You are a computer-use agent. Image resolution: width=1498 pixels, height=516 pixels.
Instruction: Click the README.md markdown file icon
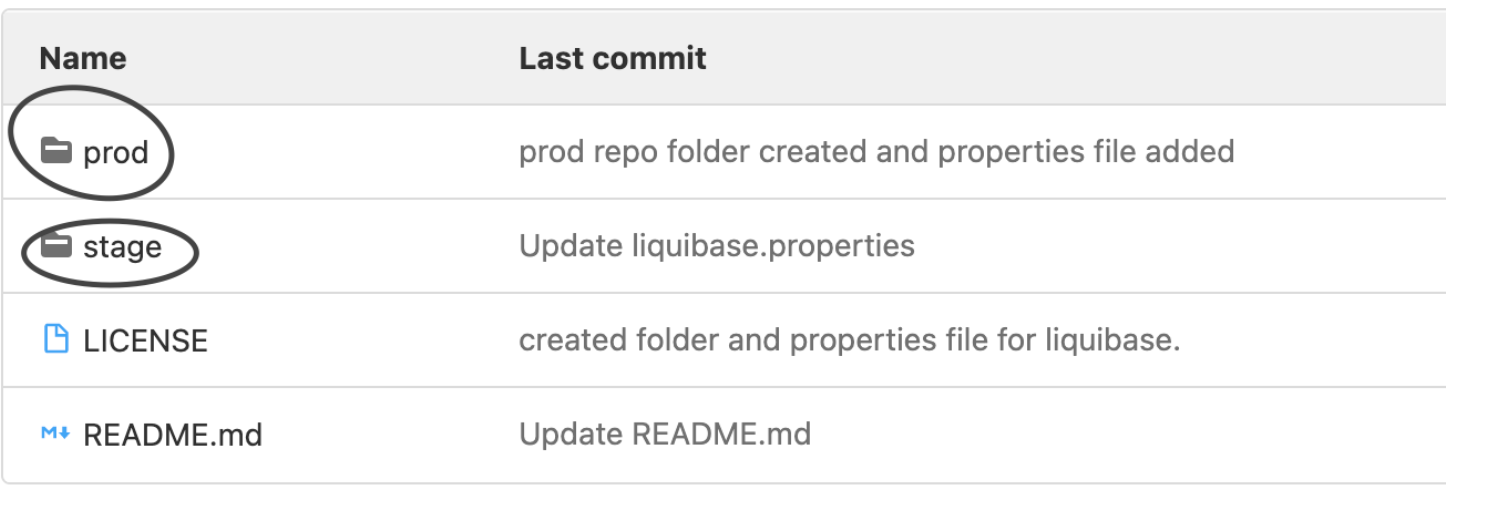point(56,434)
